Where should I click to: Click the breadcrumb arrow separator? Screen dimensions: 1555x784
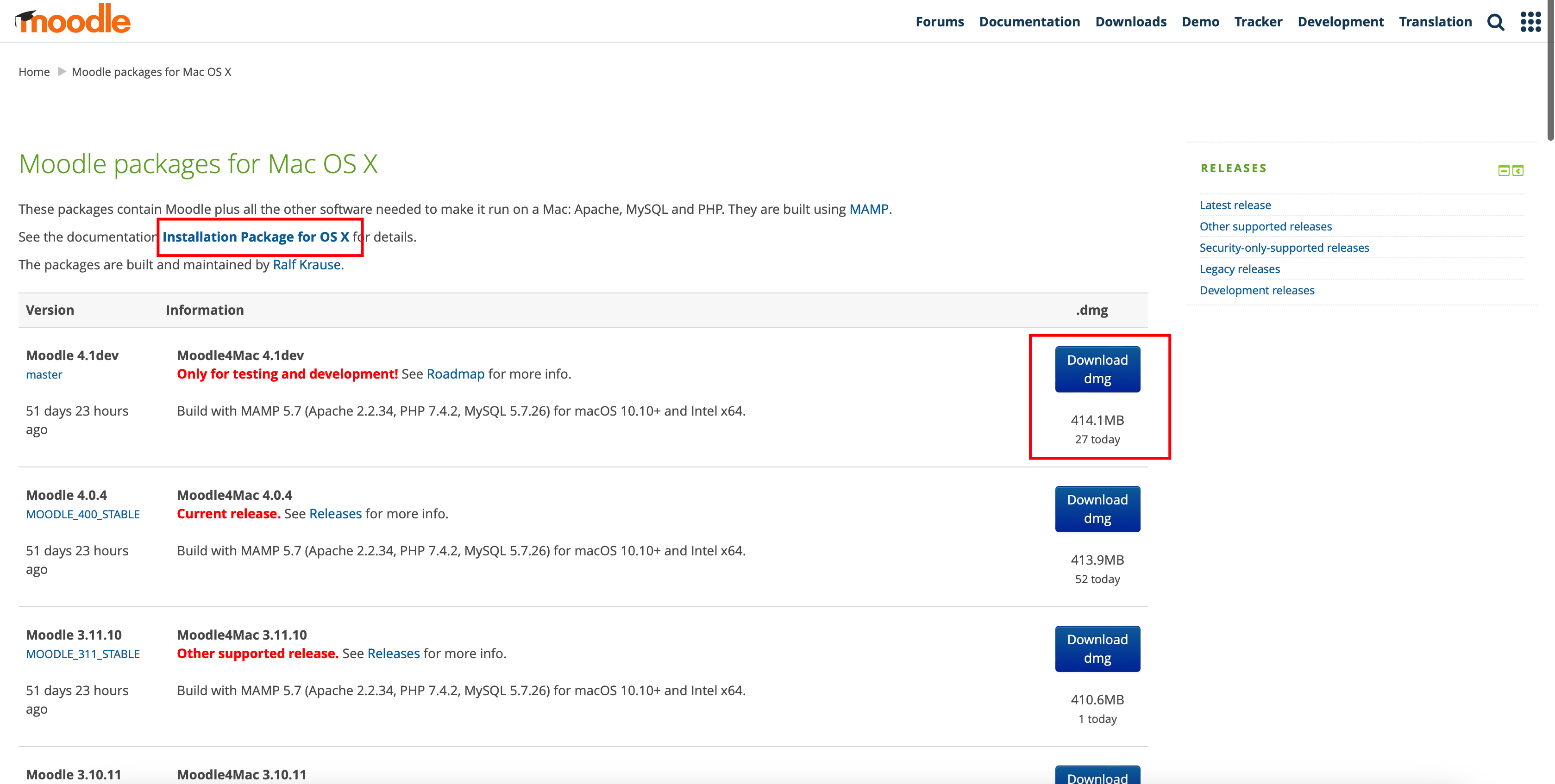(x=62, y=72)
